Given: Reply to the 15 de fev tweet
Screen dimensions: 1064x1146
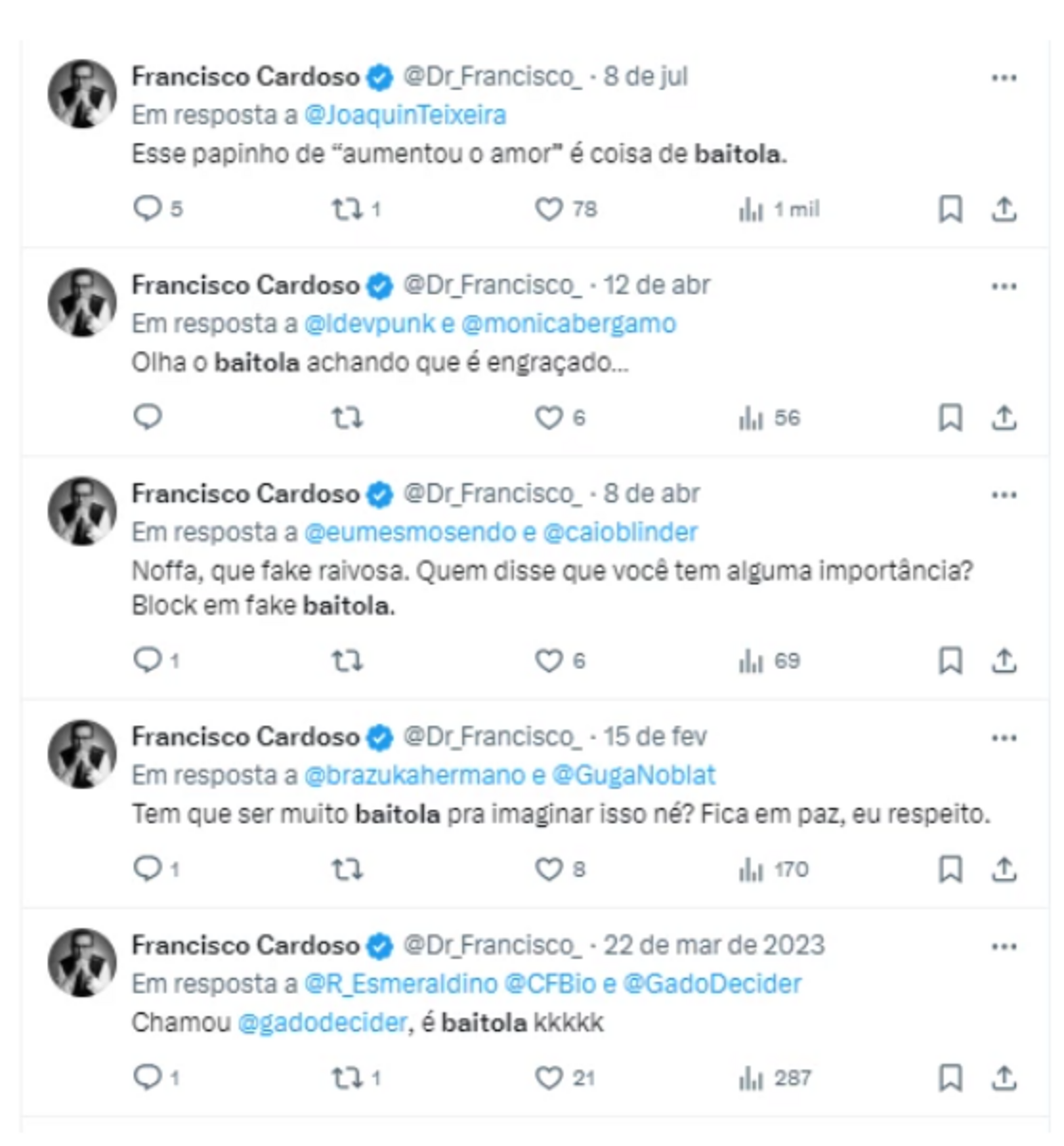Looking at the screenshot, I should (x=148, y=868).
